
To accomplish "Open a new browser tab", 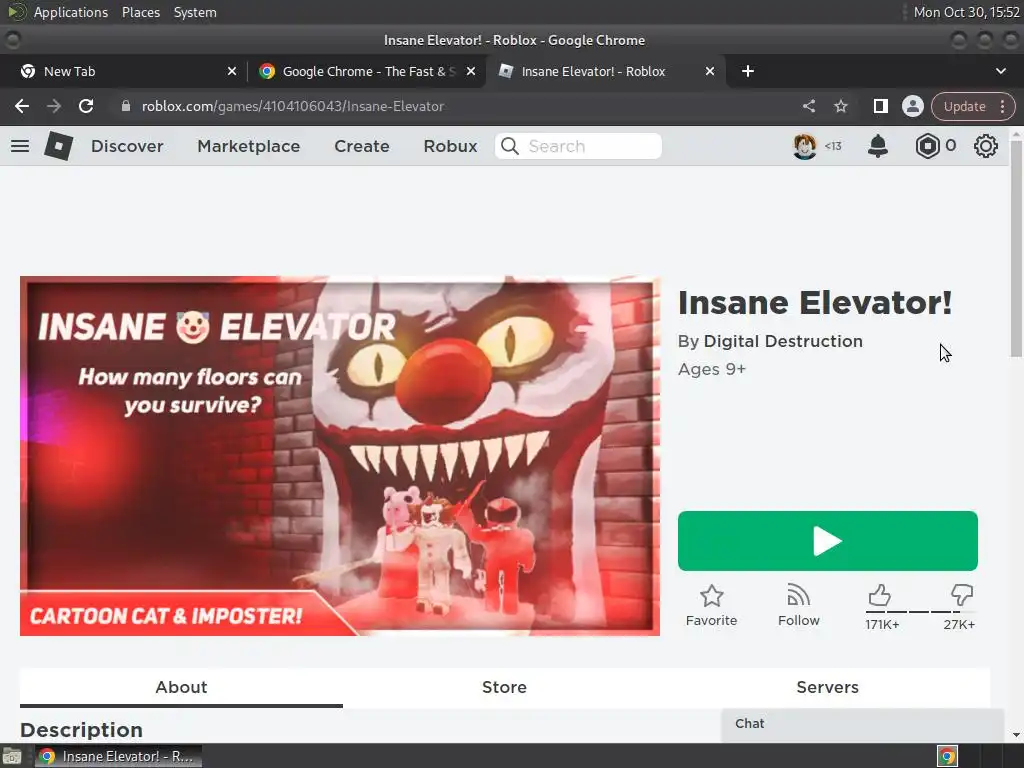I will pyautogui.click(x=748, y=71).
